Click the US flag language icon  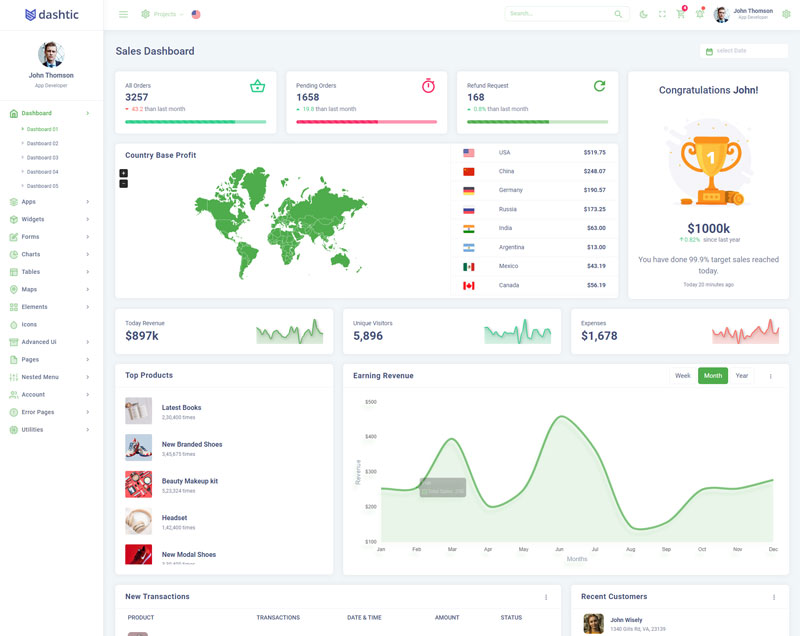point(196,14)
